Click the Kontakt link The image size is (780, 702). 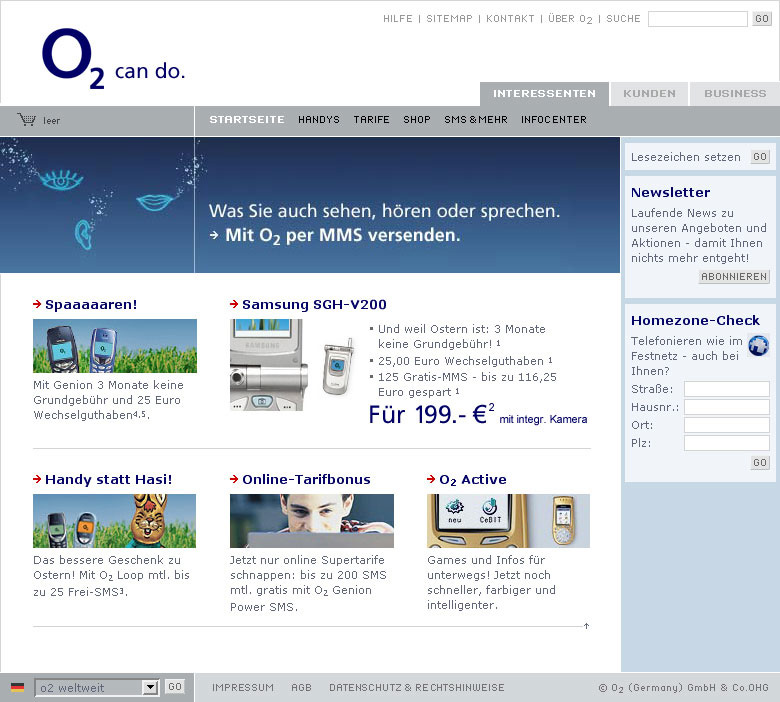(x=510, y=19)
